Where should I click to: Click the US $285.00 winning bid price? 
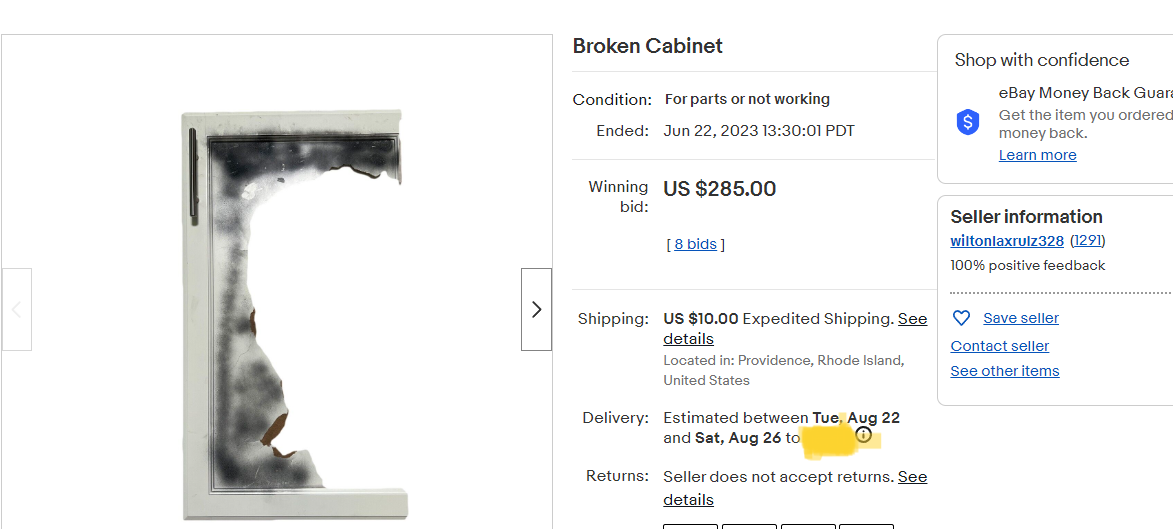click(x=719, y=189)
